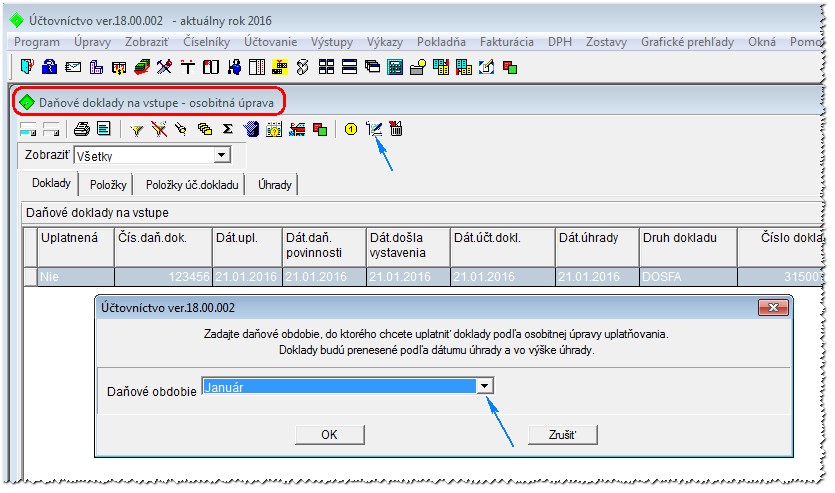The width and height of the screenshot is (835, 493).
Task: Open the DPH menu
Action: click(x=560, y=42)
